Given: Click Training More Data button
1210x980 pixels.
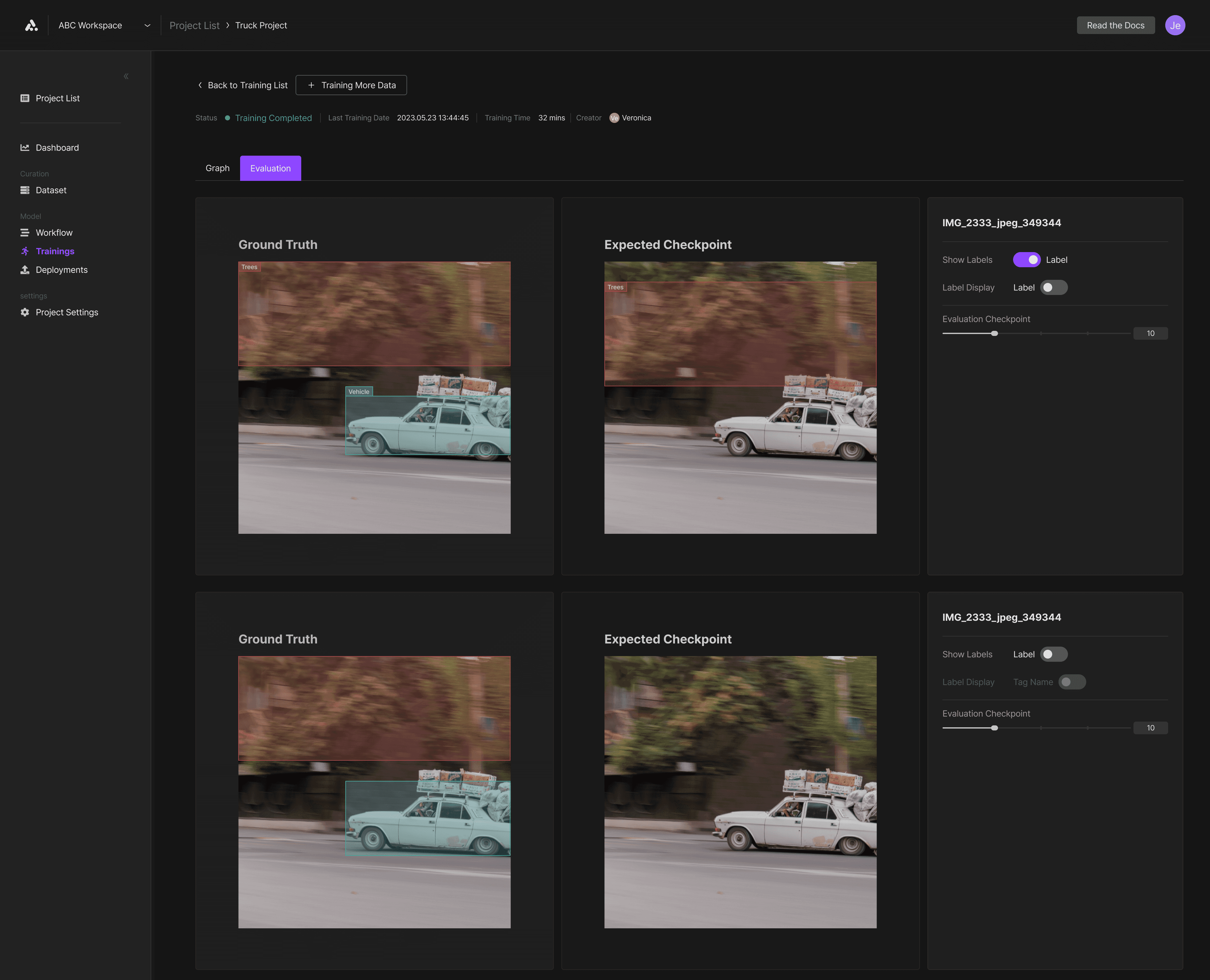Looking at the screenshot, I should 351,85.
